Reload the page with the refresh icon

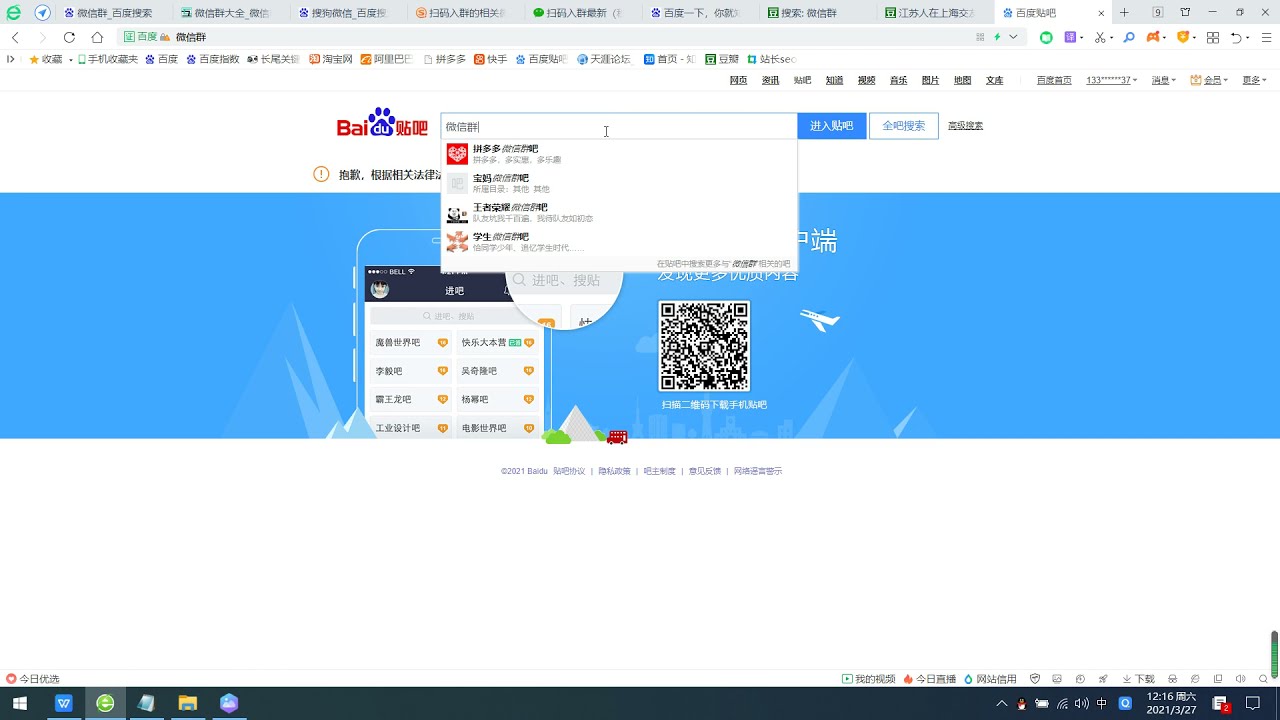coord(69,37)
